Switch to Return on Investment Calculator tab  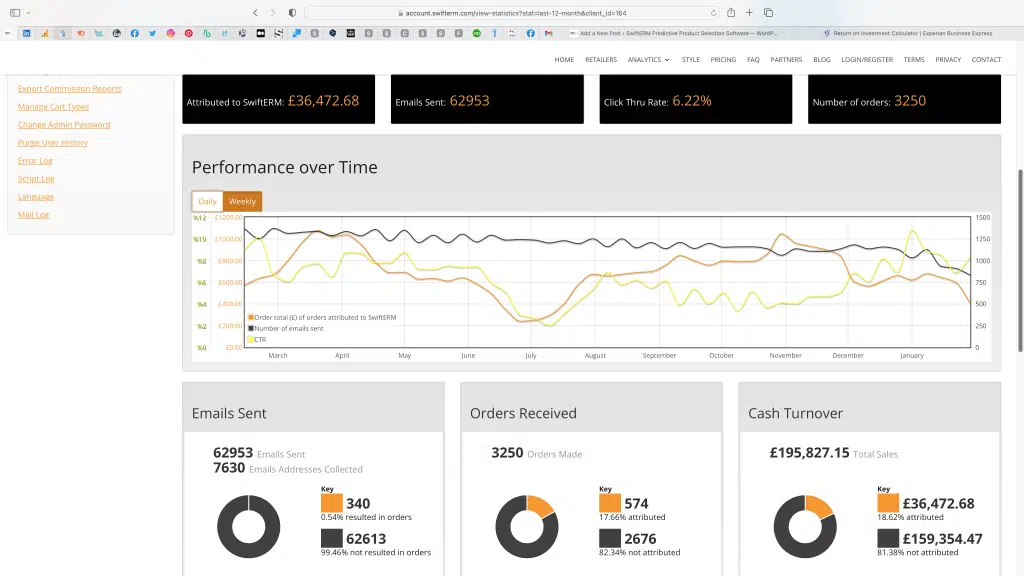(x=908, y=33)
